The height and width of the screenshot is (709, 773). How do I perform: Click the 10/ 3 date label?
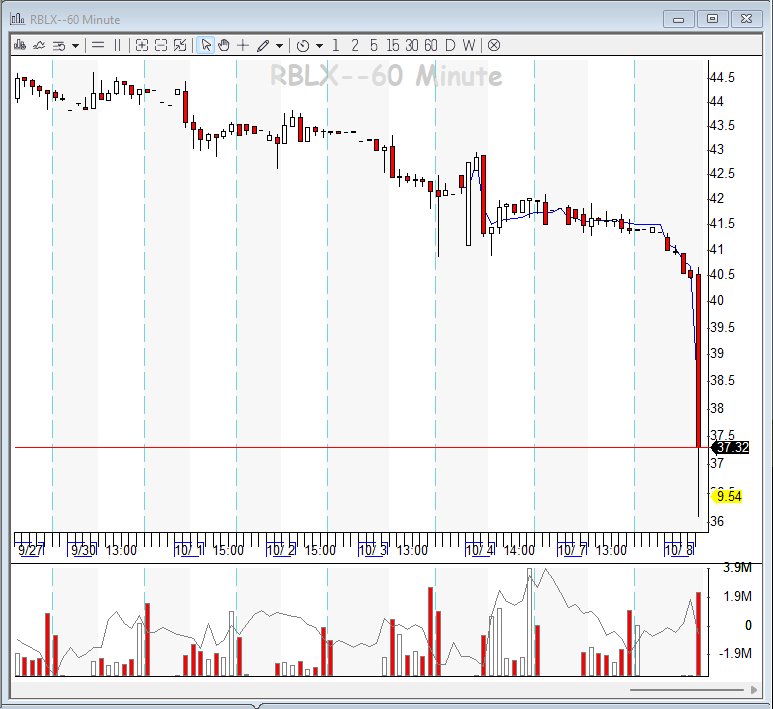(x=373, y=550)
